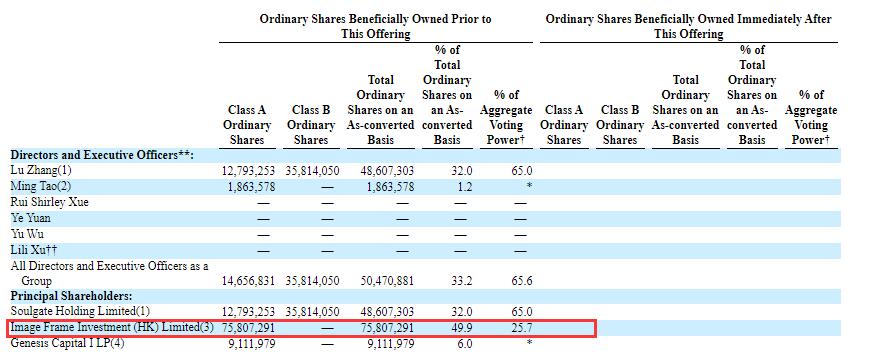Screen dimensions: 876x362
Task: Click the 49.9 percent ownership cell
Action: pyautogui.click(x=461, y=328)
